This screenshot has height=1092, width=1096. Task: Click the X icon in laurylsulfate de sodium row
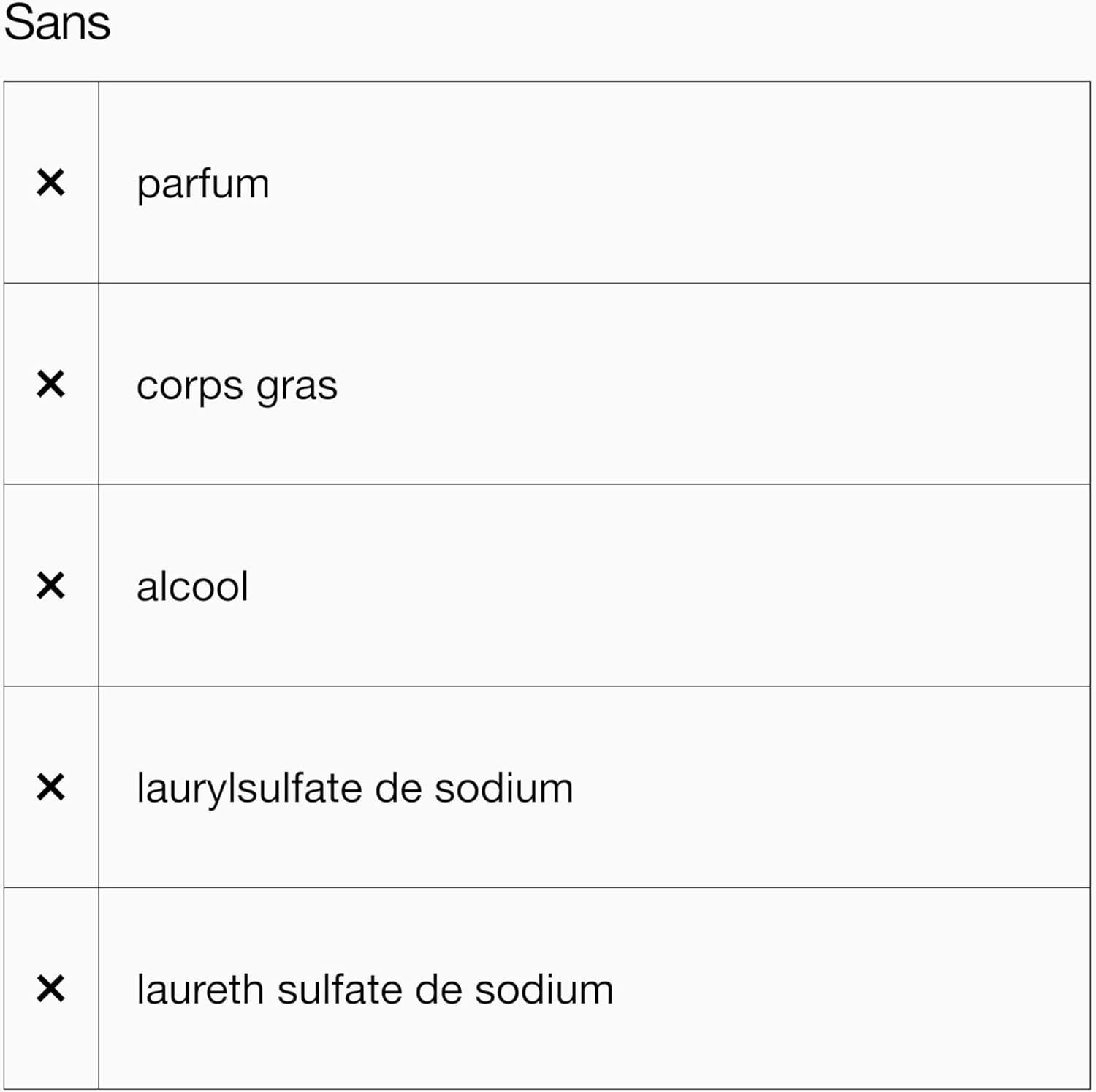(50, 788)
